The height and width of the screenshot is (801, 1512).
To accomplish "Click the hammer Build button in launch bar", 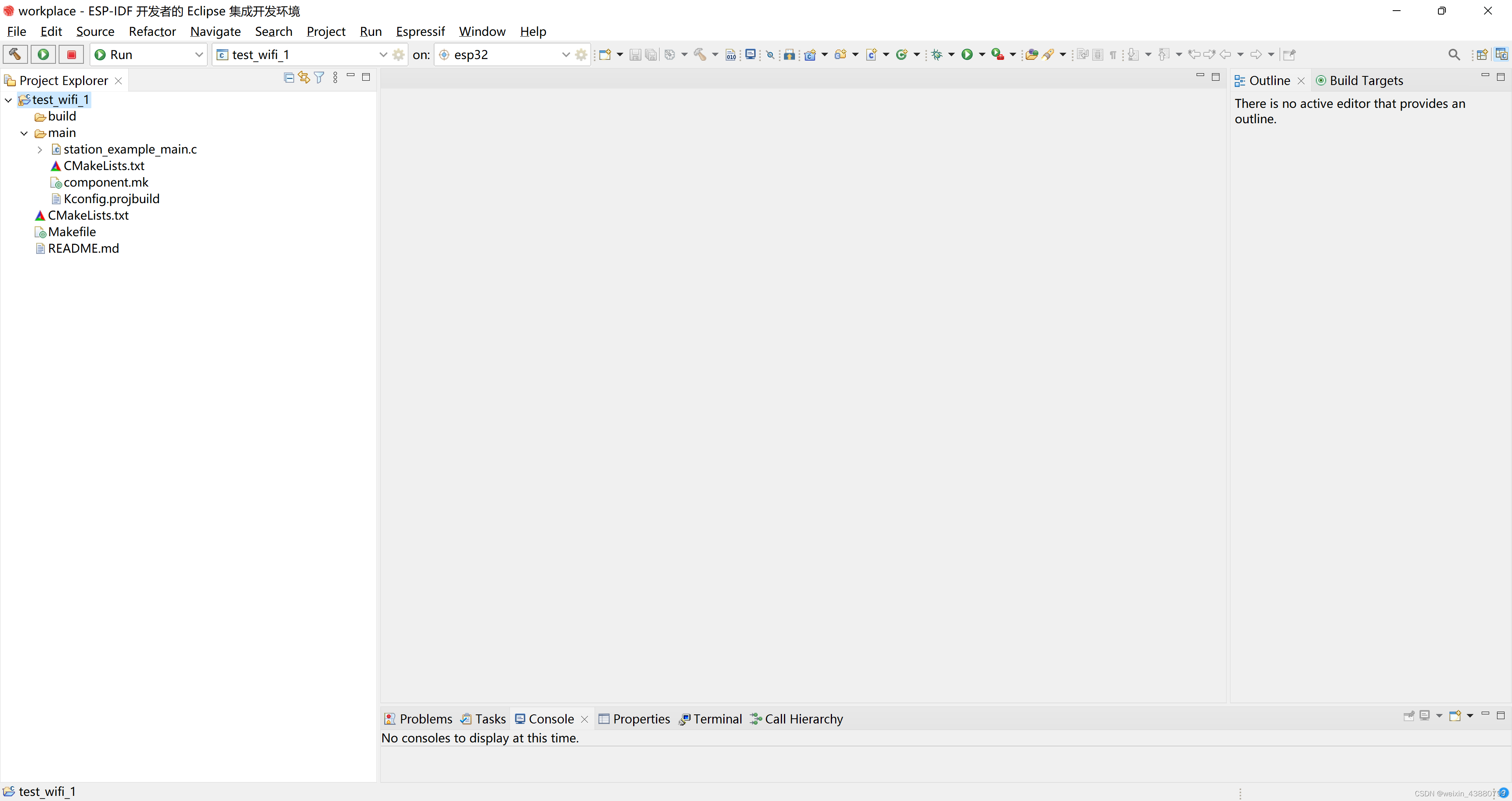I will pyautogui.click(x=15, y=55).
